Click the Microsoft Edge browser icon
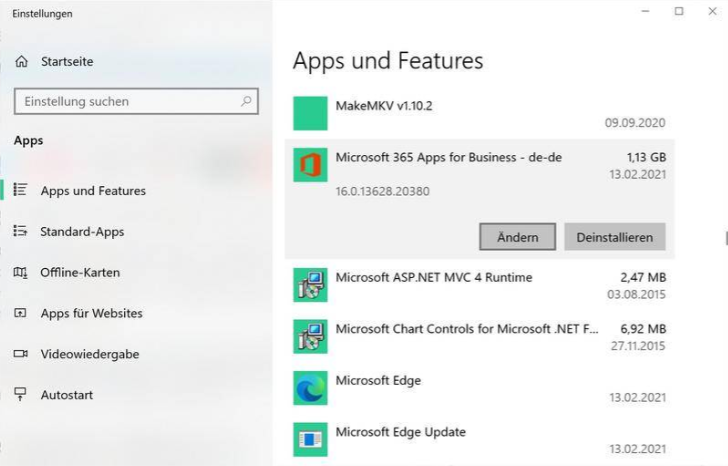The width and height of the screenshot is (728, 466). coord(310,388)
